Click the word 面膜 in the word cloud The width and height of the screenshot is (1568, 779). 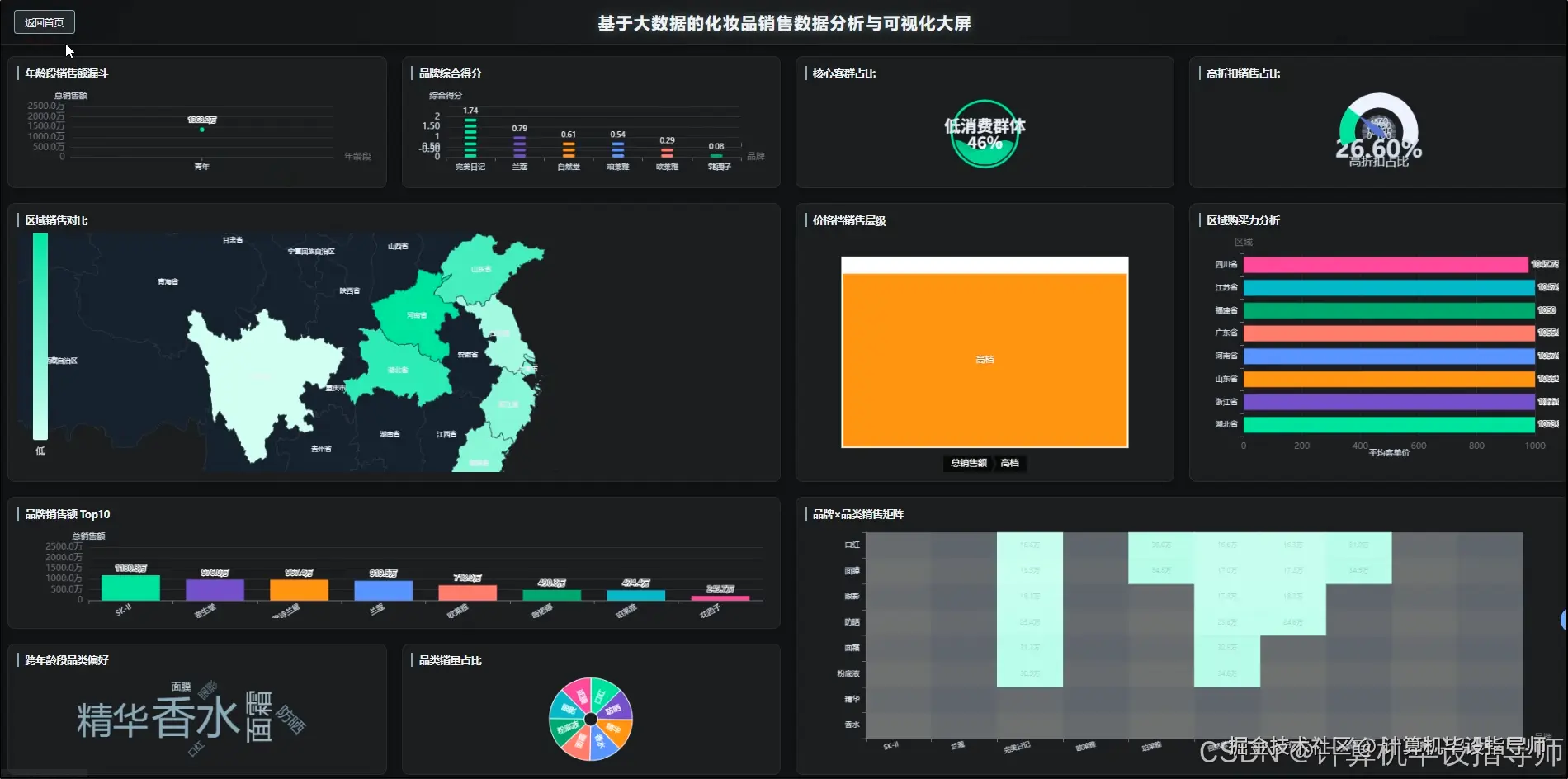181,687
